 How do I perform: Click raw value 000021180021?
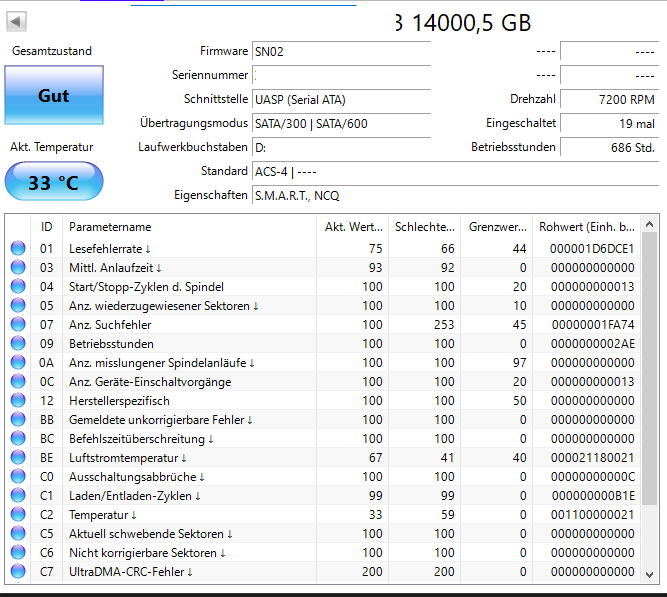click(x=593, y=457)
